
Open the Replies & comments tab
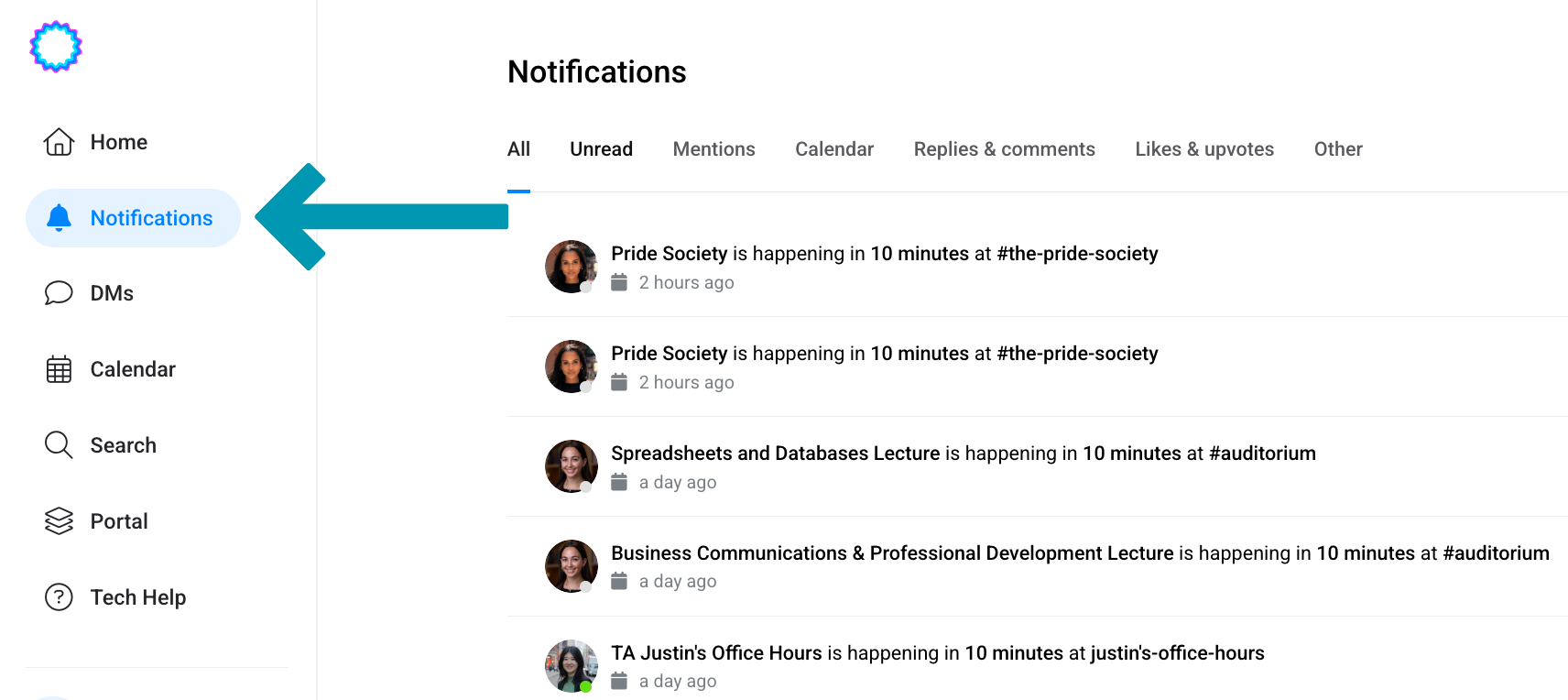tap(1004, 149)
